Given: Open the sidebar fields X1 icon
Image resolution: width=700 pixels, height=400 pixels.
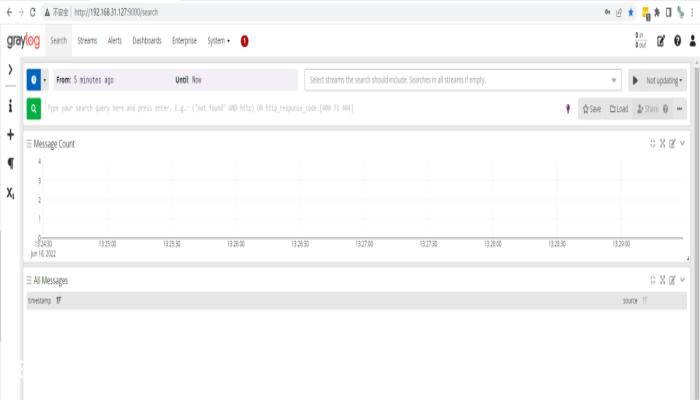Looking at the screenshot, I should [10, 193].
